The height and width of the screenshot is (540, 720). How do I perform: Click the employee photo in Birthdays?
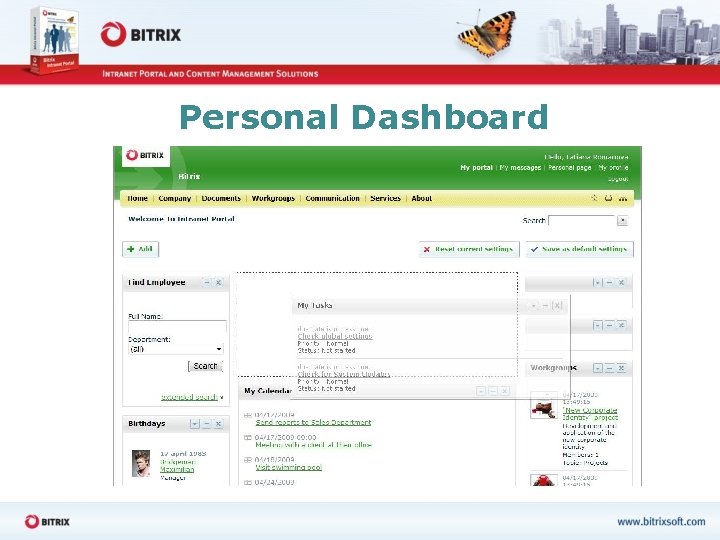tap(141, 463)
